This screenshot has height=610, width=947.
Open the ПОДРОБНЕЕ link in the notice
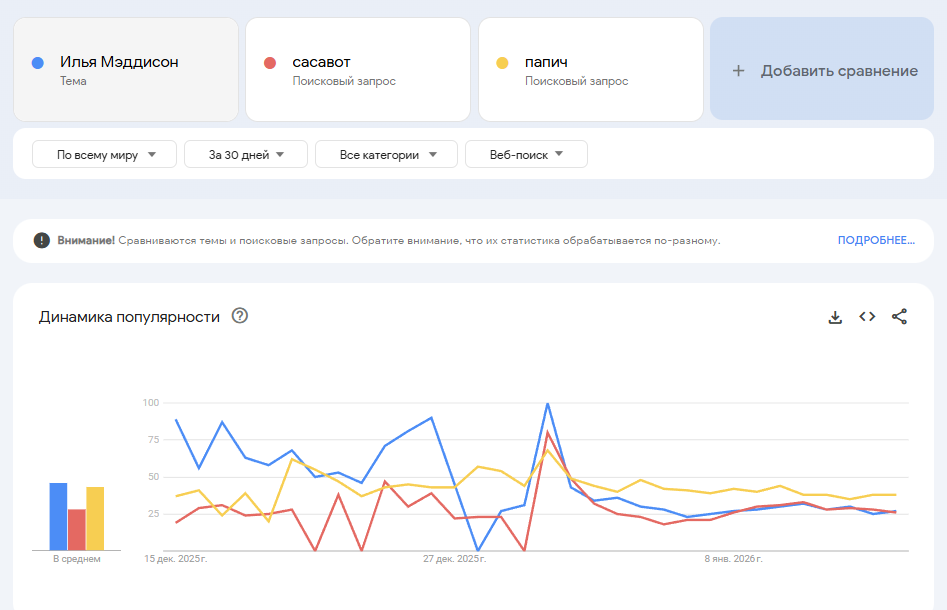point(876,240)
